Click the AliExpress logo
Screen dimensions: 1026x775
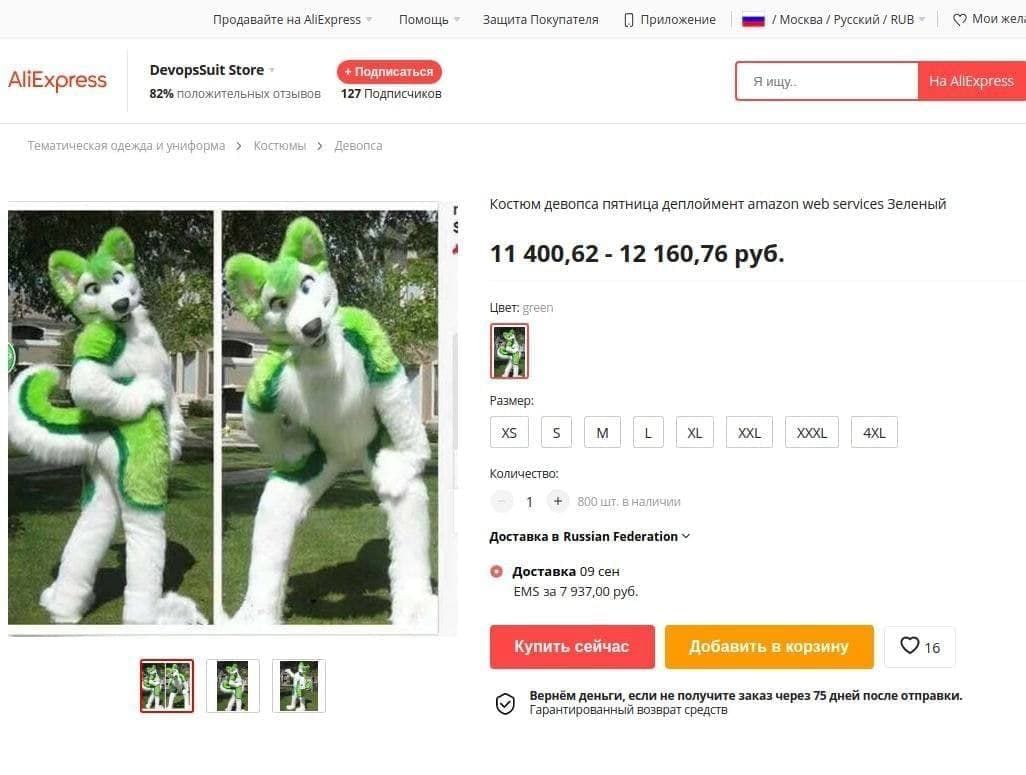pyautogui.click(x=58, y=81)
